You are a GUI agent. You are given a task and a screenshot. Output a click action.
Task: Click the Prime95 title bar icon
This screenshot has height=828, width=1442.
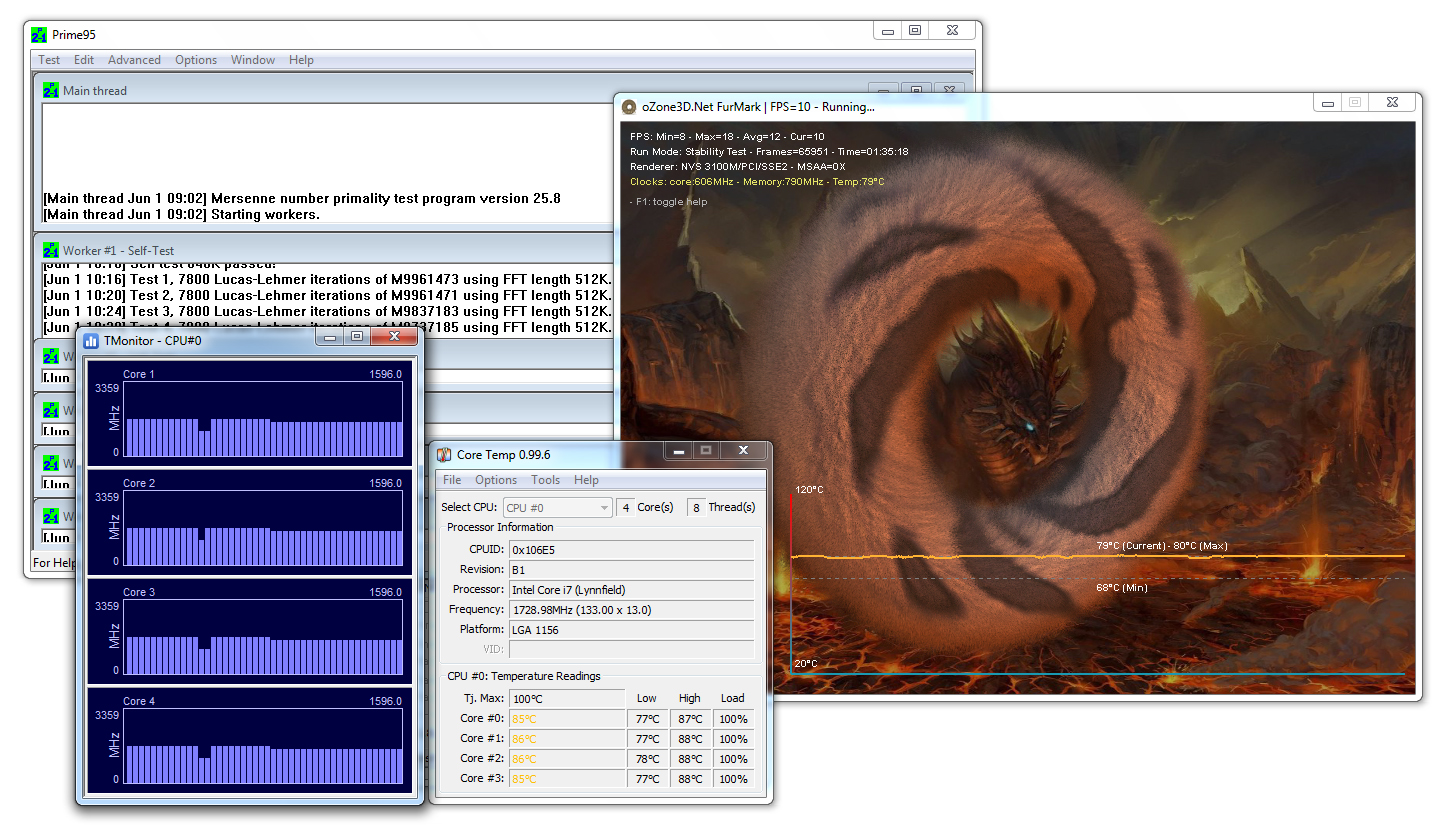click(39, 34)
